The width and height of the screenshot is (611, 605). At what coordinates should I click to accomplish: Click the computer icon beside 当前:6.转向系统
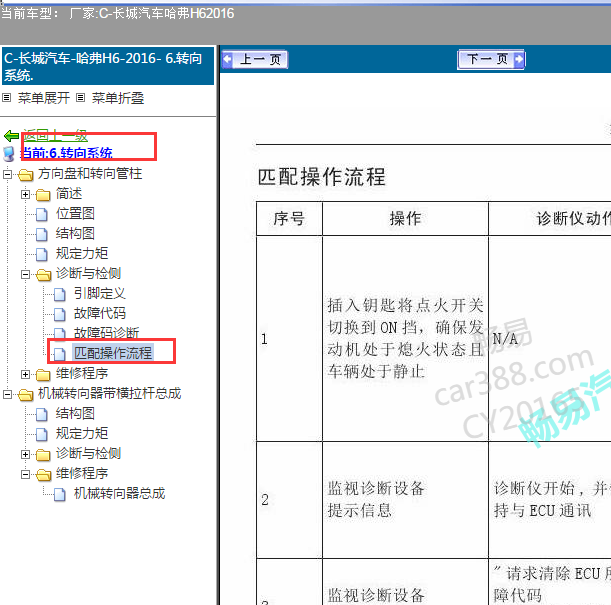[x=9, y=154]
